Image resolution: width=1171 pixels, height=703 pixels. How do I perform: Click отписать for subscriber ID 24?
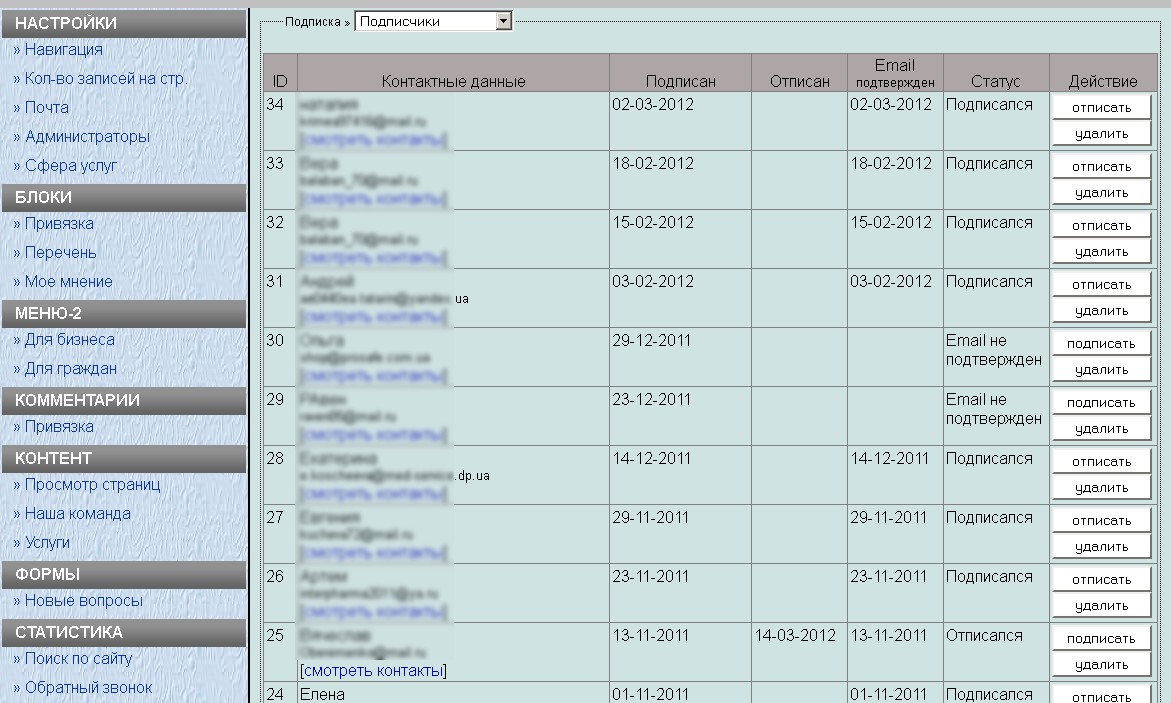1102,695
